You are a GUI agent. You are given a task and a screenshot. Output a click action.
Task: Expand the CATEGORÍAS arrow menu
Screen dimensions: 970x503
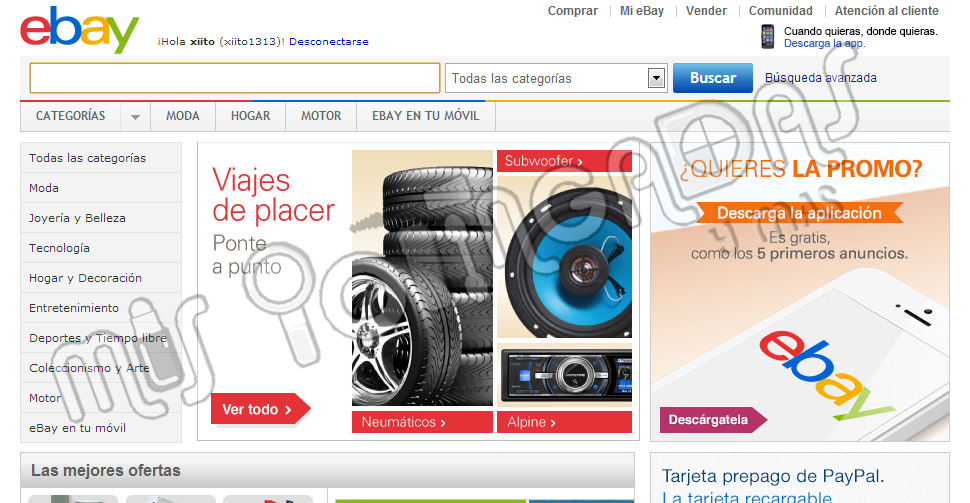tap(135, 116)
